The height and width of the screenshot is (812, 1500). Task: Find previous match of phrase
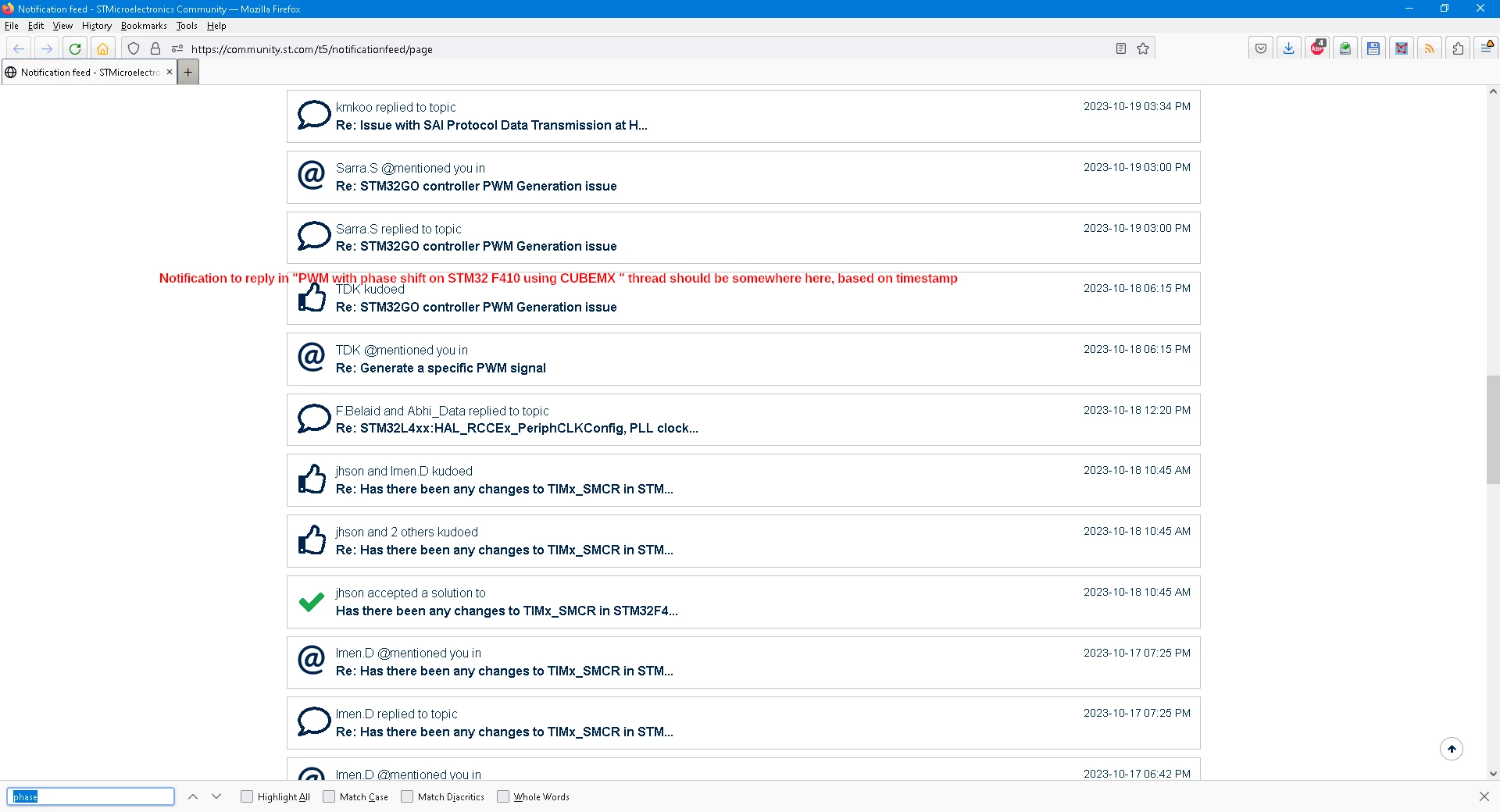pyautogui.click(x=193, y=796)
